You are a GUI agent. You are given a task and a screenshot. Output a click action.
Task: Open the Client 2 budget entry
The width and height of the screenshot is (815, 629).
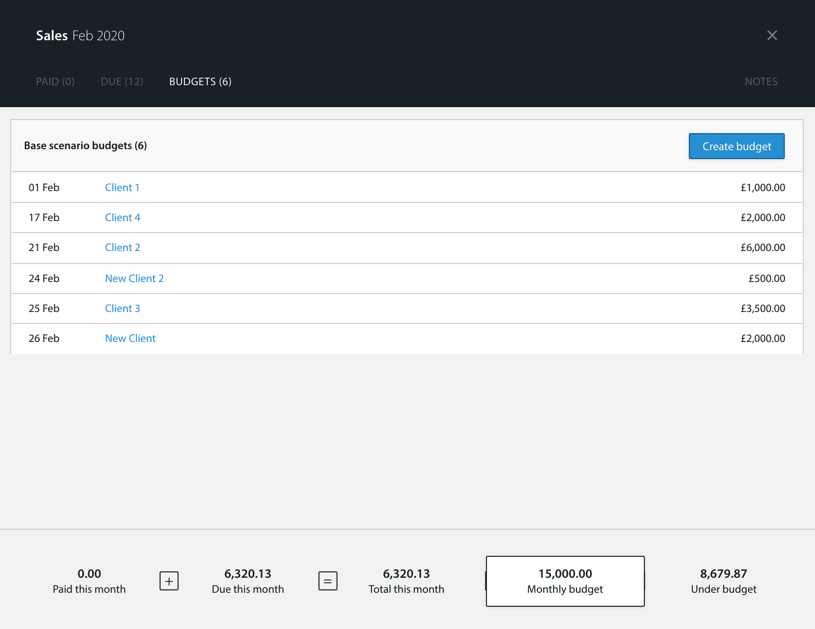(122, 247)
